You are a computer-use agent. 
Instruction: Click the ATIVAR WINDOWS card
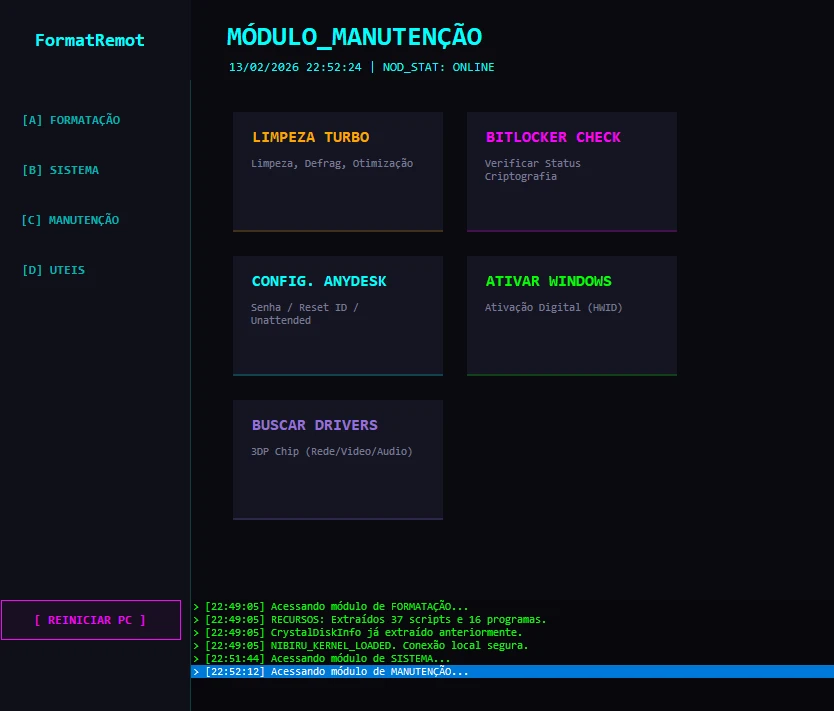[571, 315]
